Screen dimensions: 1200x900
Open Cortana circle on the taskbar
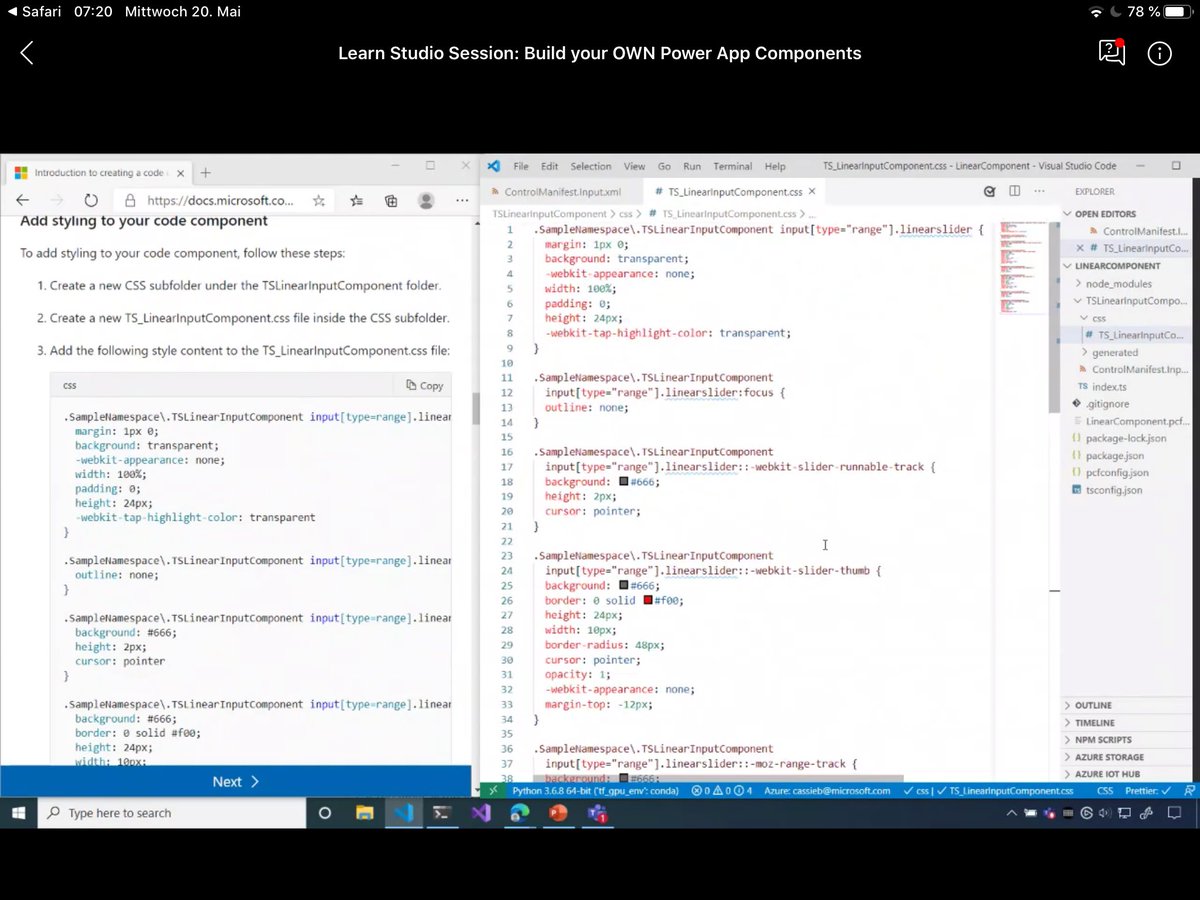(324, 813)
